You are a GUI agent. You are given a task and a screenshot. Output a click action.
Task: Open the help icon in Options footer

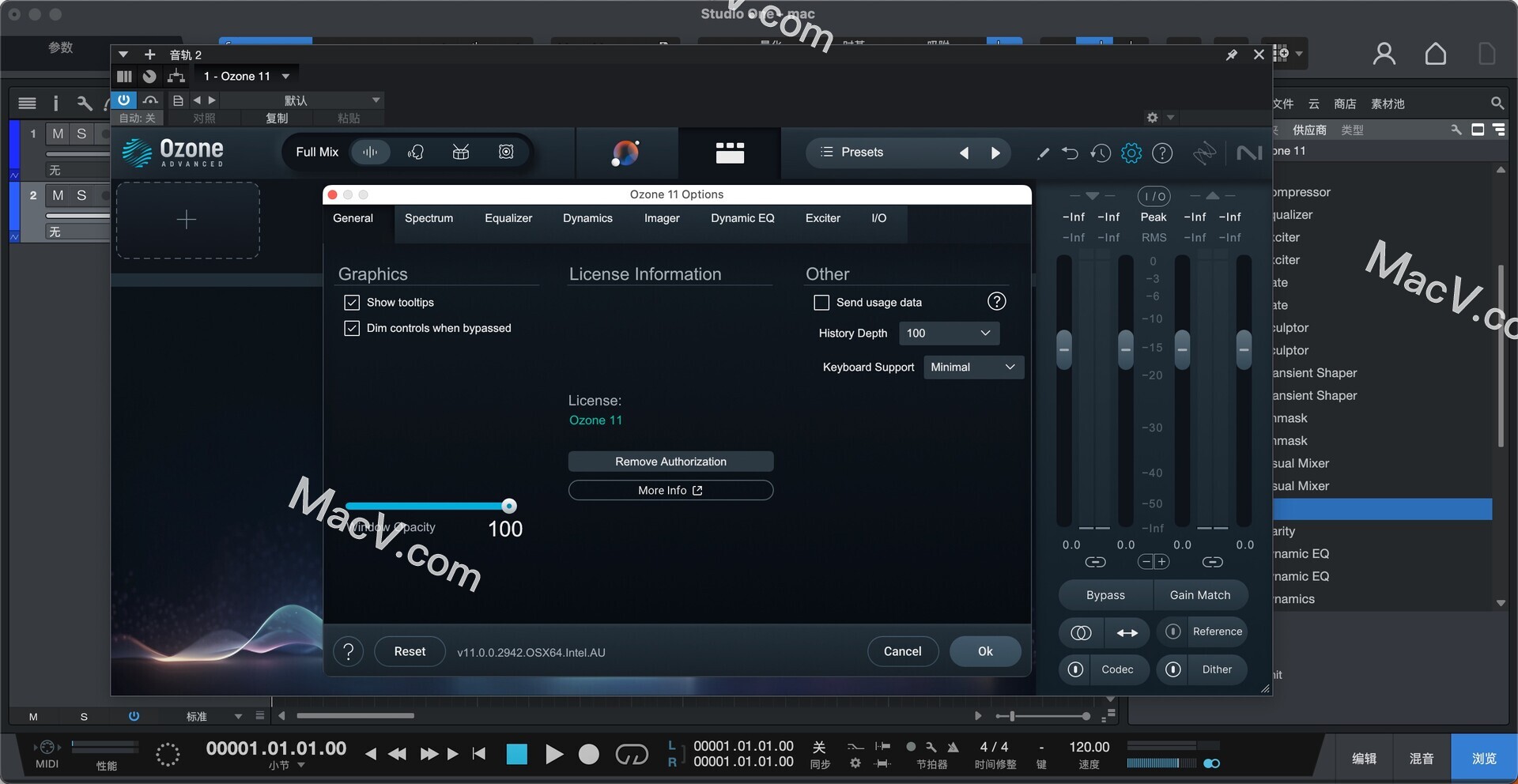348,651
